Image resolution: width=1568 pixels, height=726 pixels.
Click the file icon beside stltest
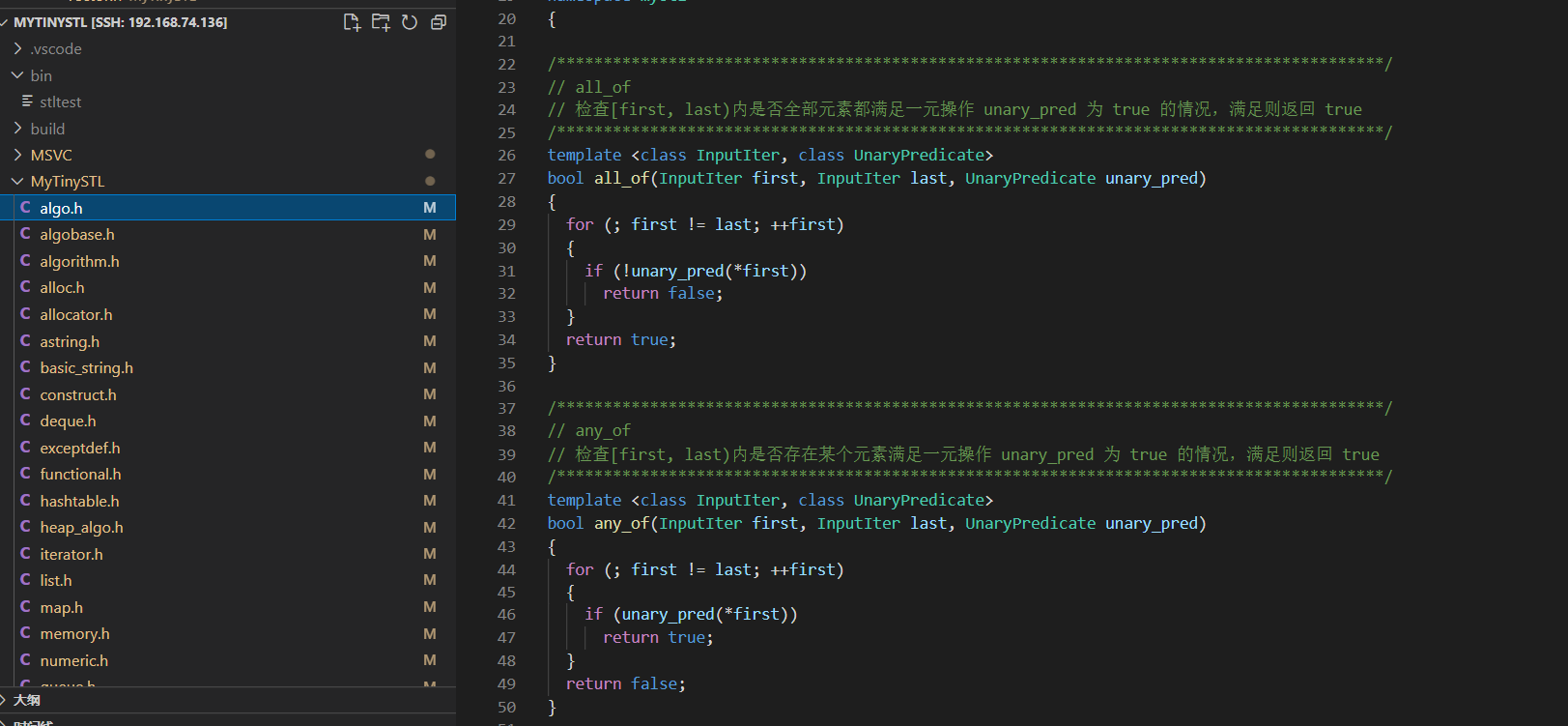tap(27, 102)
